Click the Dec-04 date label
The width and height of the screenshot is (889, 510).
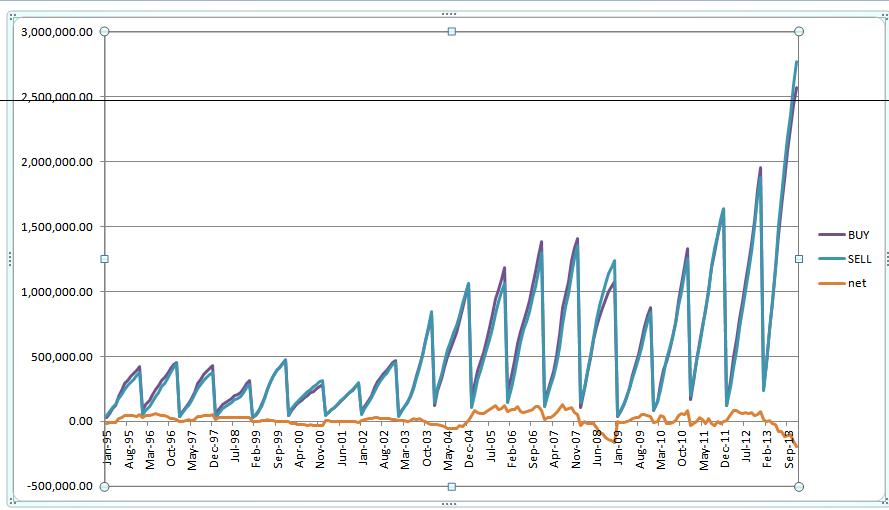[x=469, y=448]
